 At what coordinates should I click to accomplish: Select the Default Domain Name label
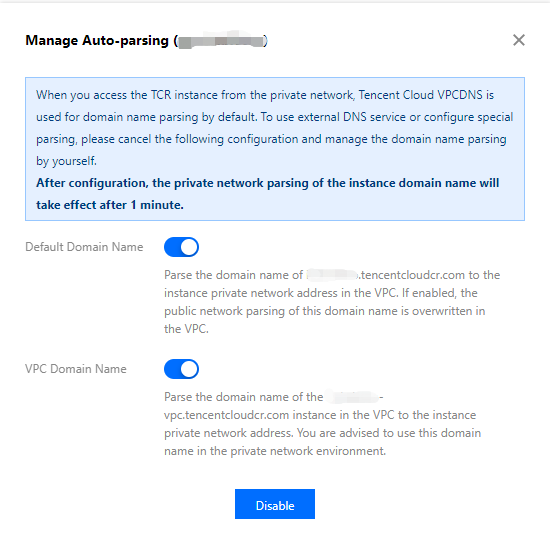coord(84,247)
